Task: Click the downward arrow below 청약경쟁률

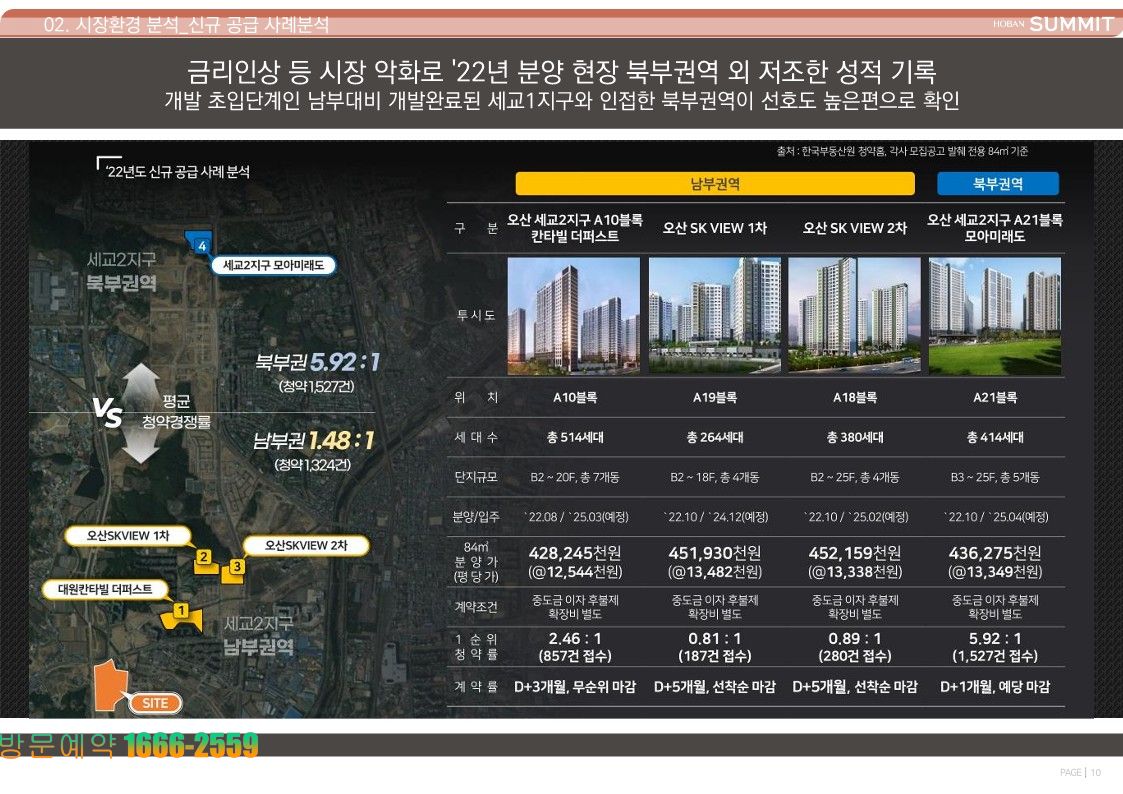Action: click(x=141, y=446)
